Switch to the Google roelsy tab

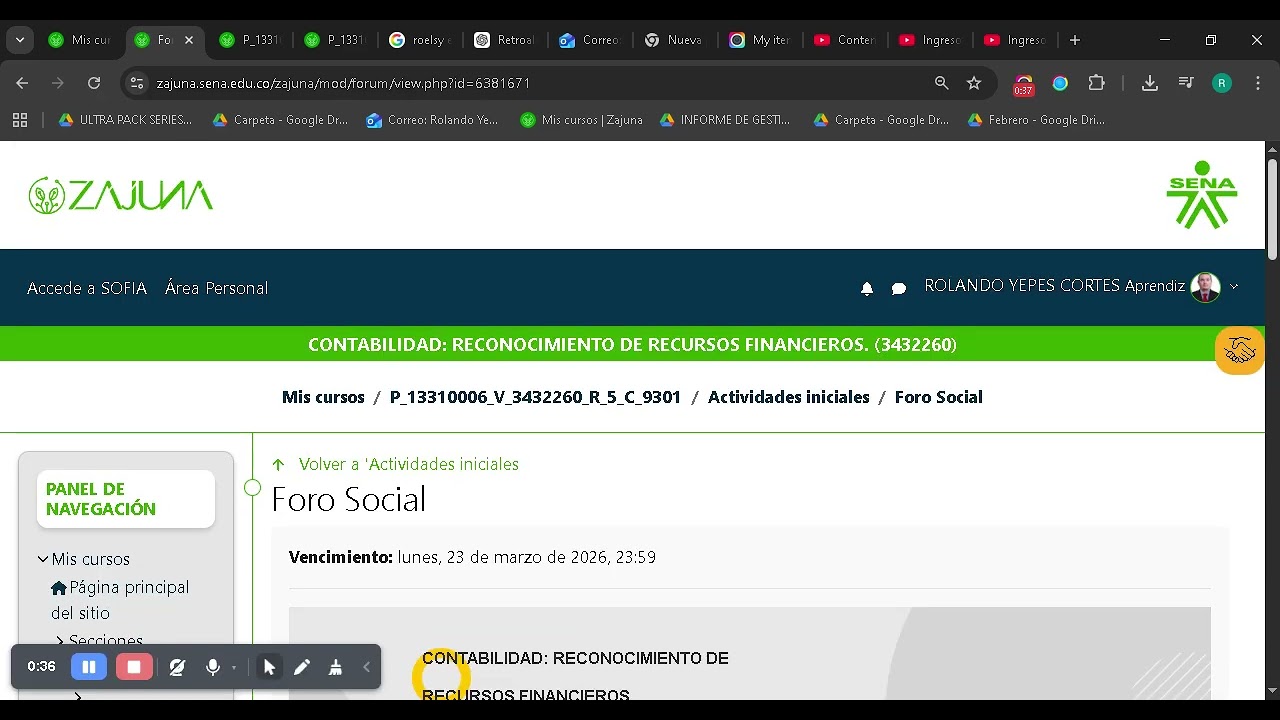[x=420, y=40]
